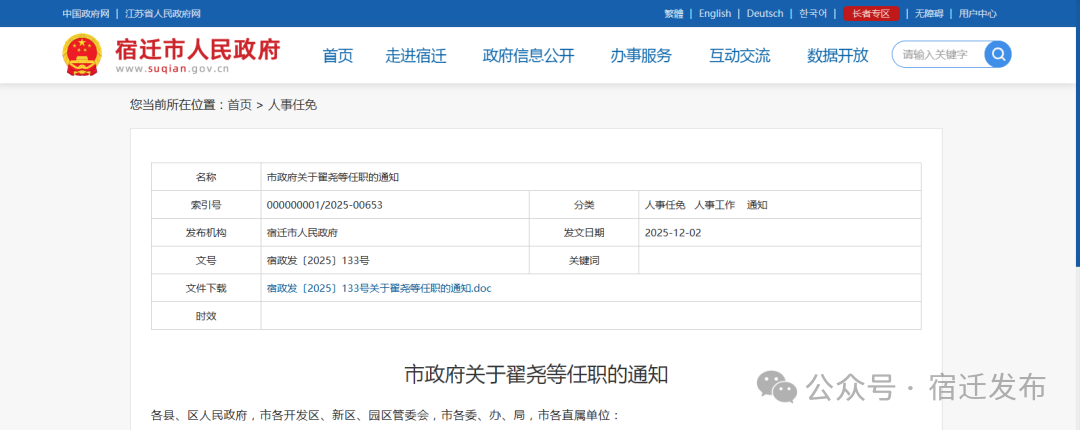Open 中国政府网 link in top bar
This screenshot has height=430, width=1080.
(x=85, y=13)
